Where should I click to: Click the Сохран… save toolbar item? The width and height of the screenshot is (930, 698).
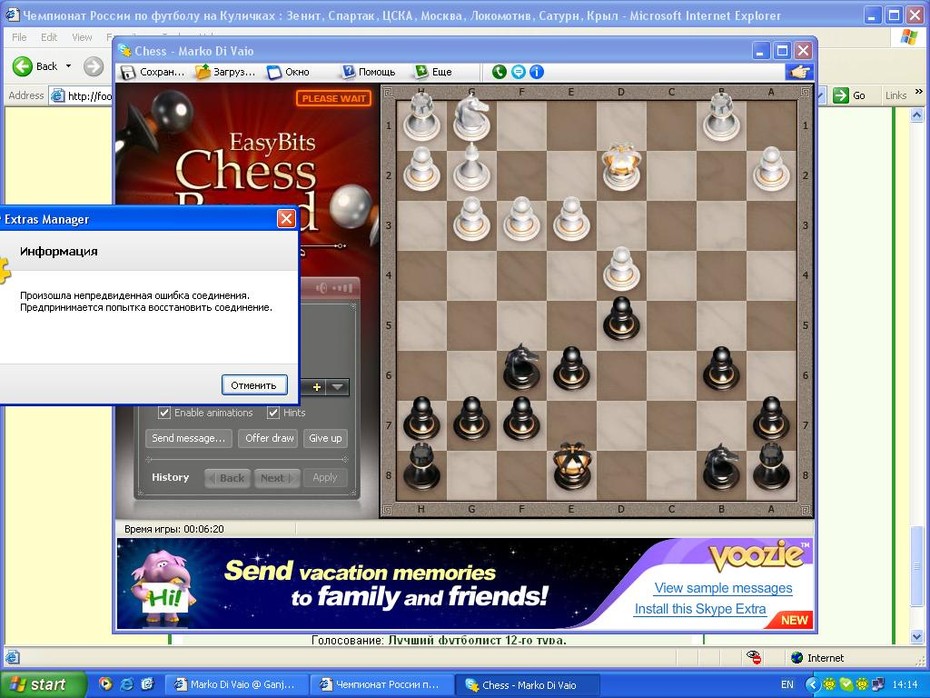[153, 72]
